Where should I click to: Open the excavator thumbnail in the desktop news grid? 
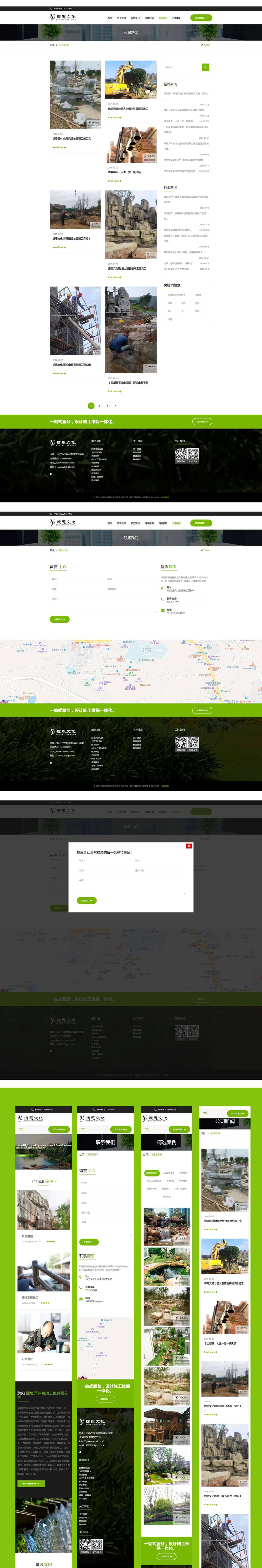pyautogui.click(x=131, y=80)
